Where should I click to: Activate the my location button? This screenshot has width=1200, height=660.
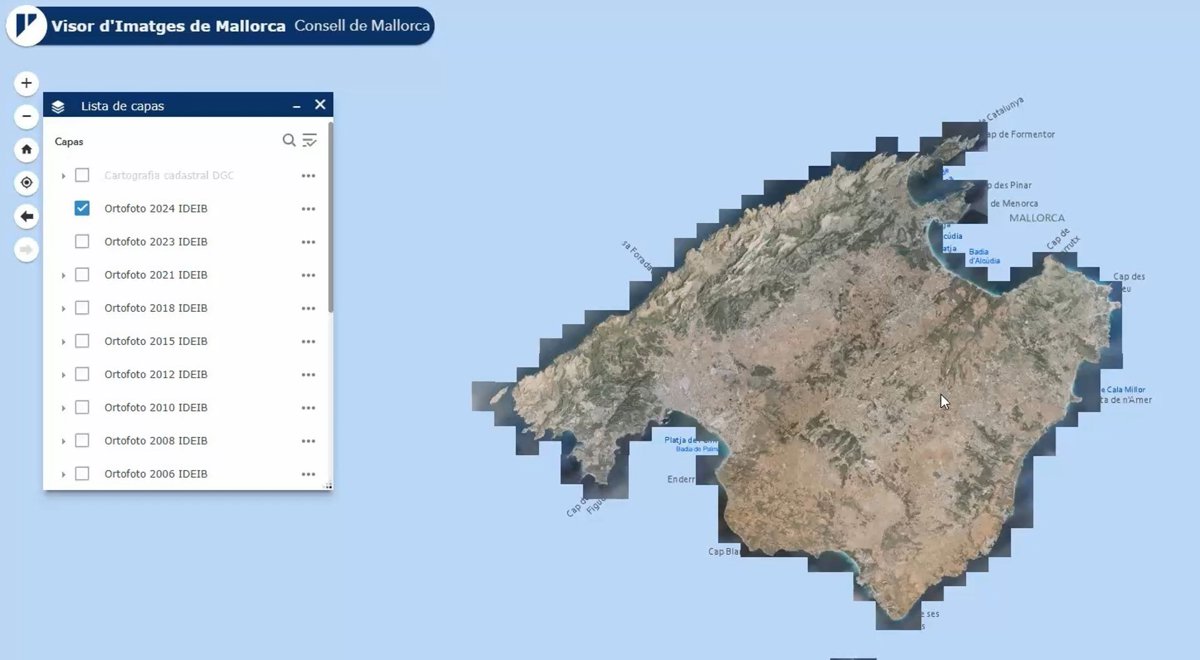tap(27, 183)
